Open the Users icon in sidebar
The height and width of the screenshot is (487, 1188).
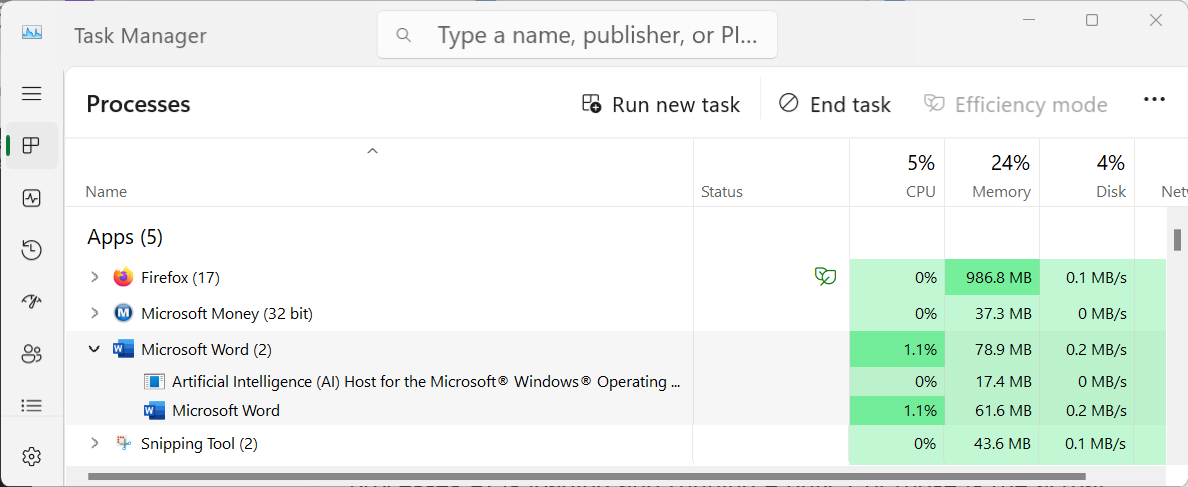[x=31, y=354]
